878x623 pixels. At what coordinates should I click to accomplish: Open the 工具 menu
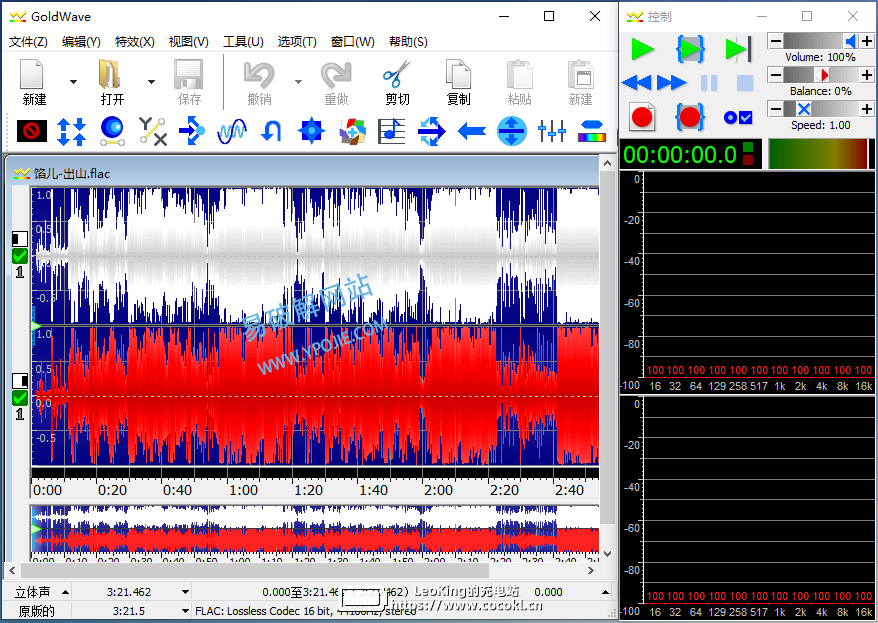pos(243,41)
